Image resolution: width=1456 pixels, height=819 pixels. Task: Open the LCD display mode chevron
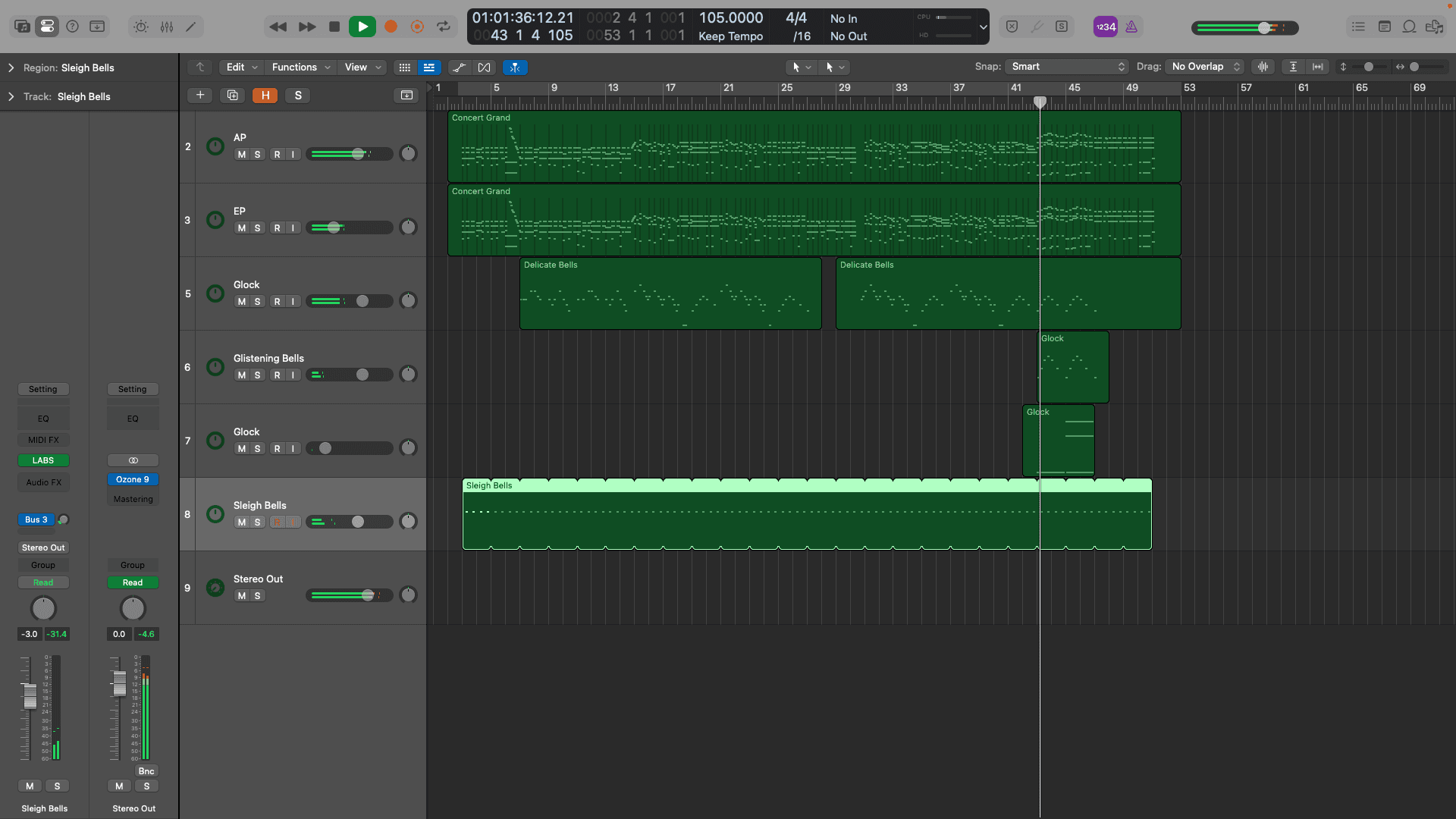983,27
